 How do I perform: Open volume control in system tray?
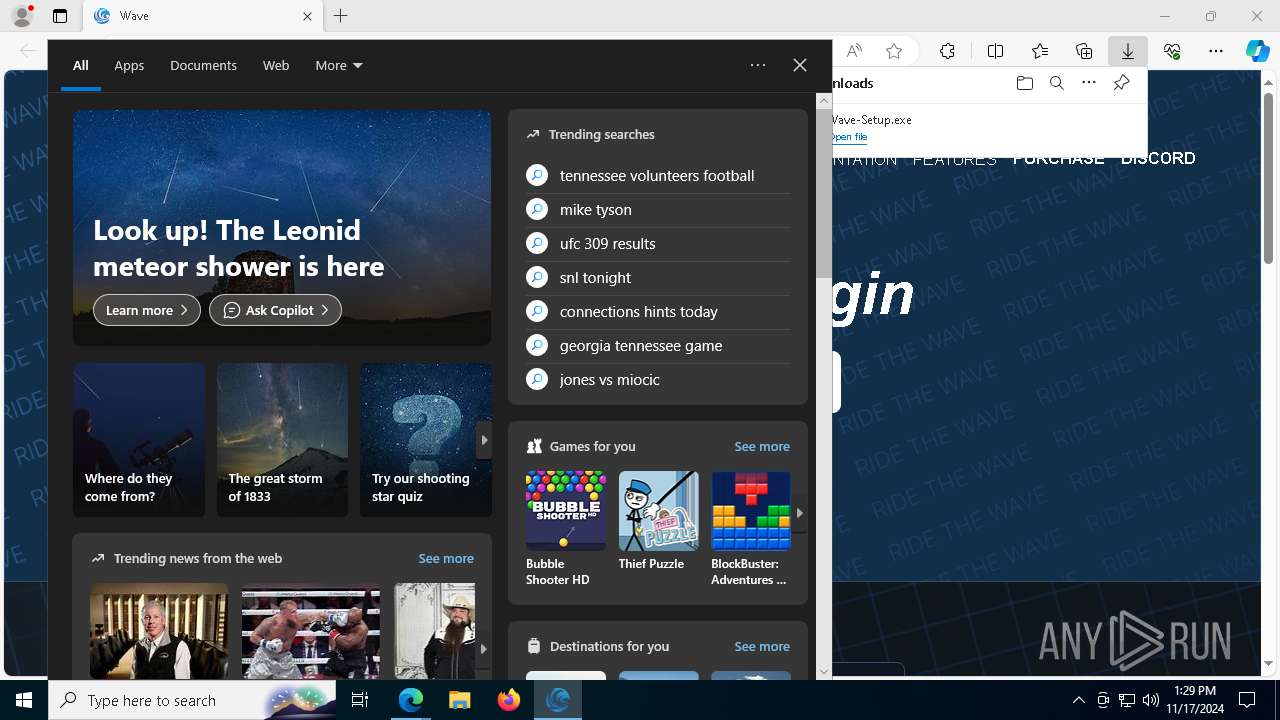coord(1150,700)
